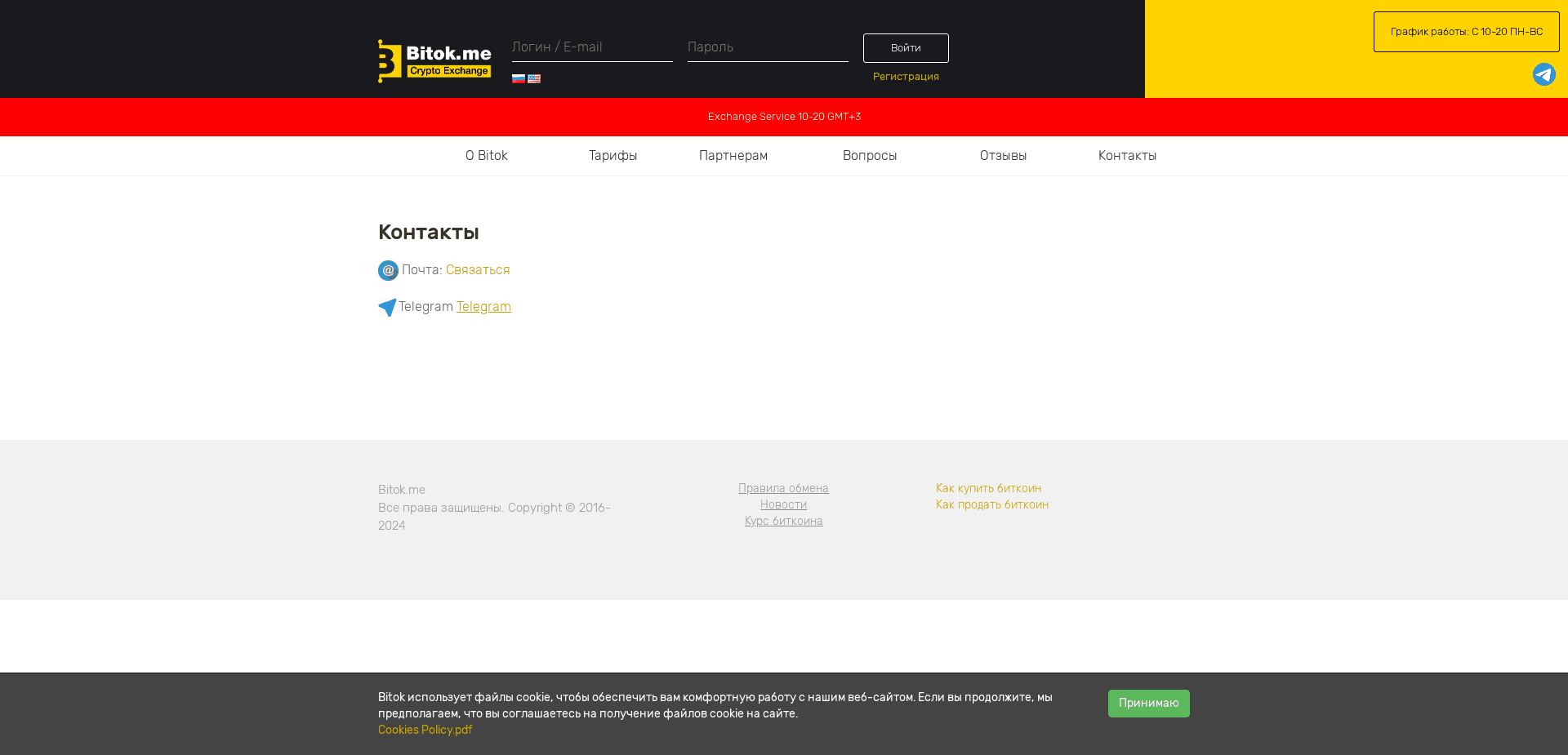Screen dimensions: 1568x755
Task: Switch site language using Russian flag icon
Action: click(x=519, y=78)
